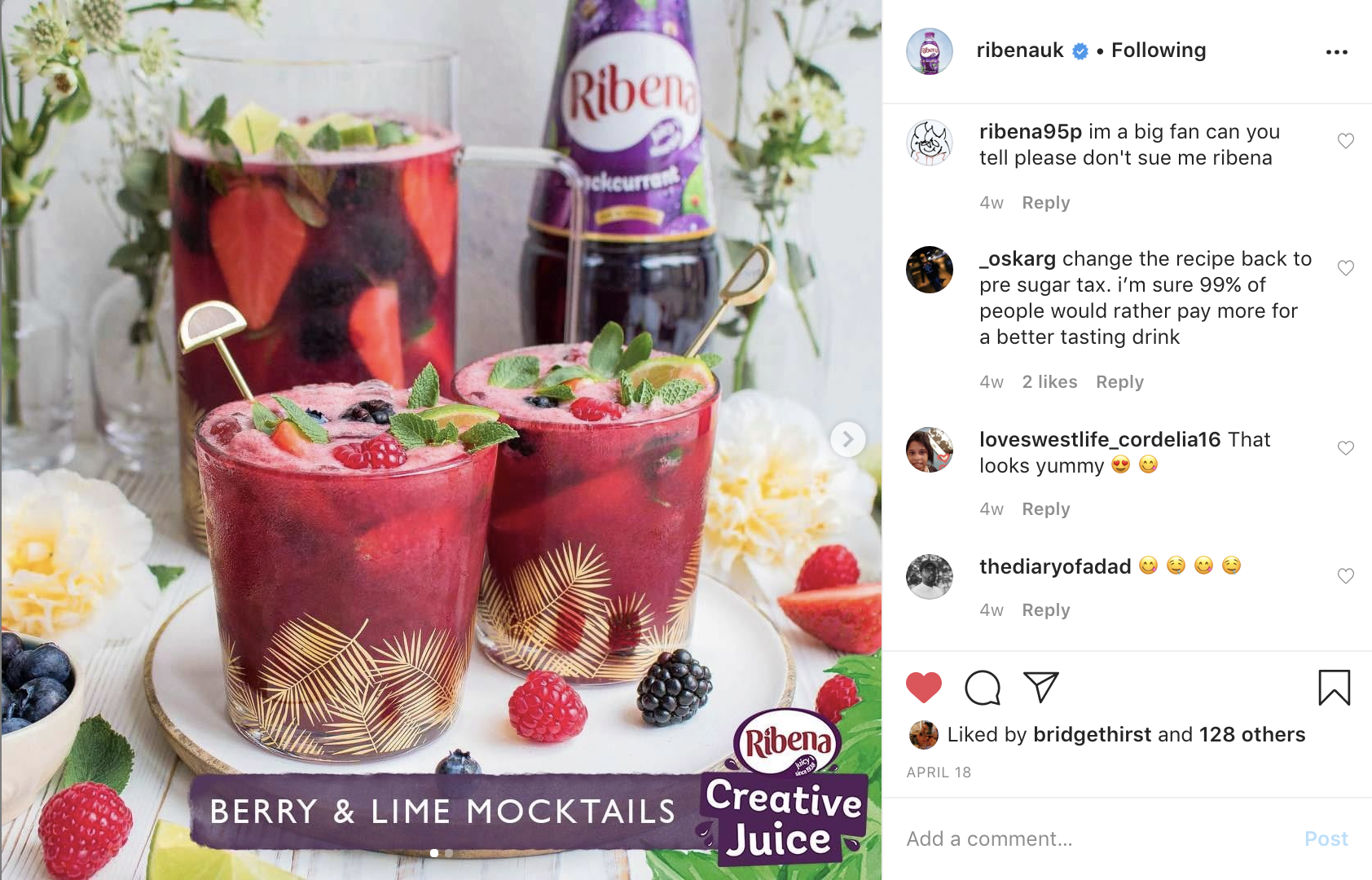
Task: View 2 likes on _oskarg comment
Action: (1049, 382)
